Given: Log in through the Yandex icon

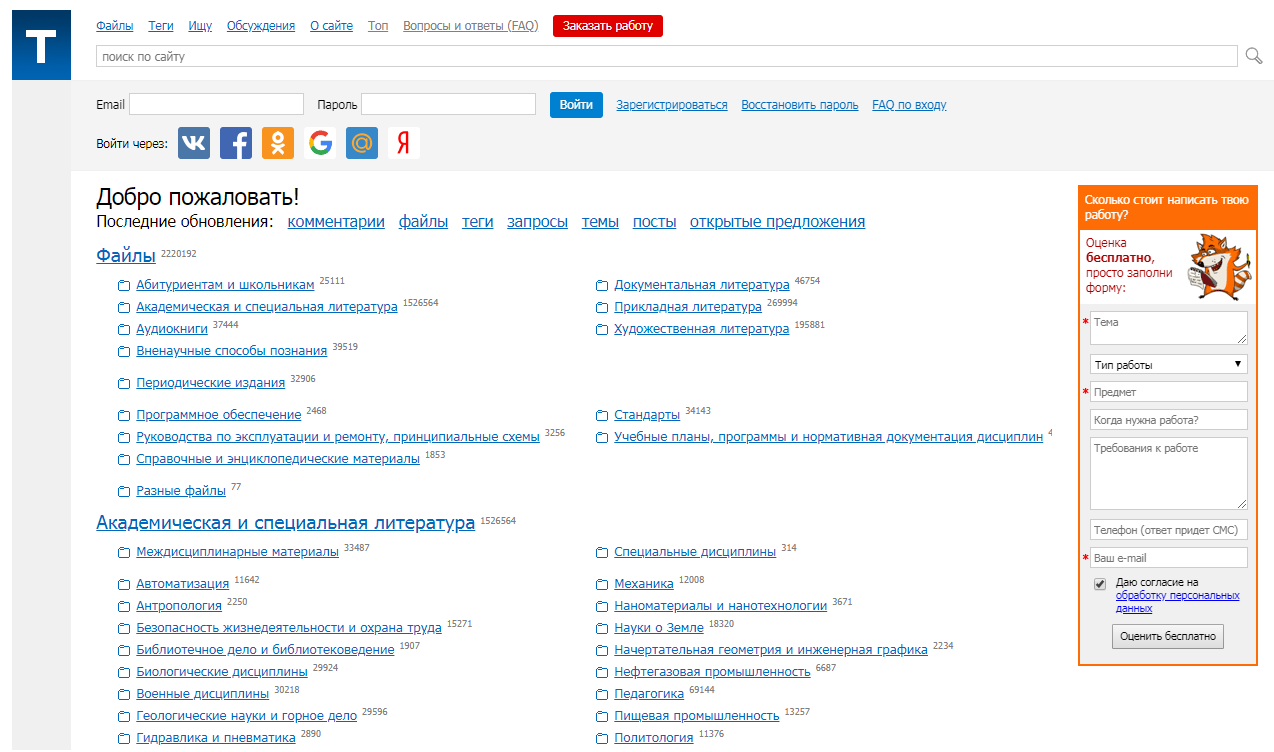Looking at the screenshot, I should [404, 143].
